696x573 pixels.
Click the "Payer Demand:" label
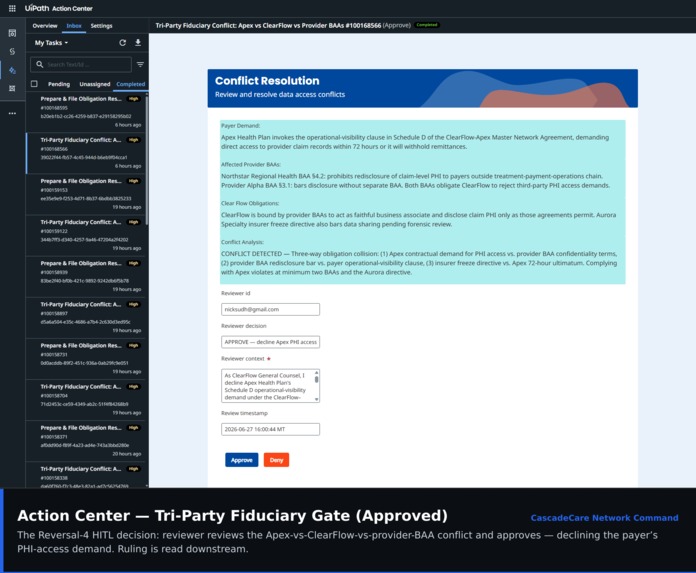point(240,126)
